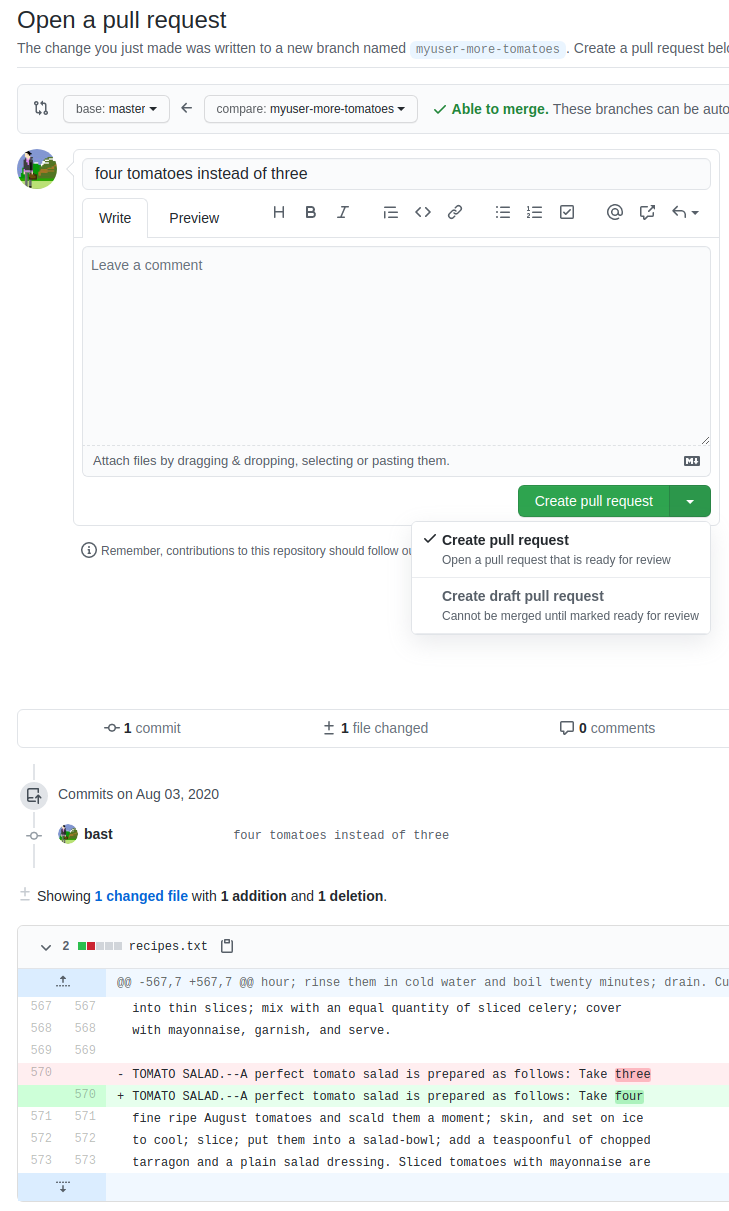Image resolution: width=729 pixels, height=1211 pixels.
Task: Add a link to comment
Action: pyautogui.click(x=455, y=212)
